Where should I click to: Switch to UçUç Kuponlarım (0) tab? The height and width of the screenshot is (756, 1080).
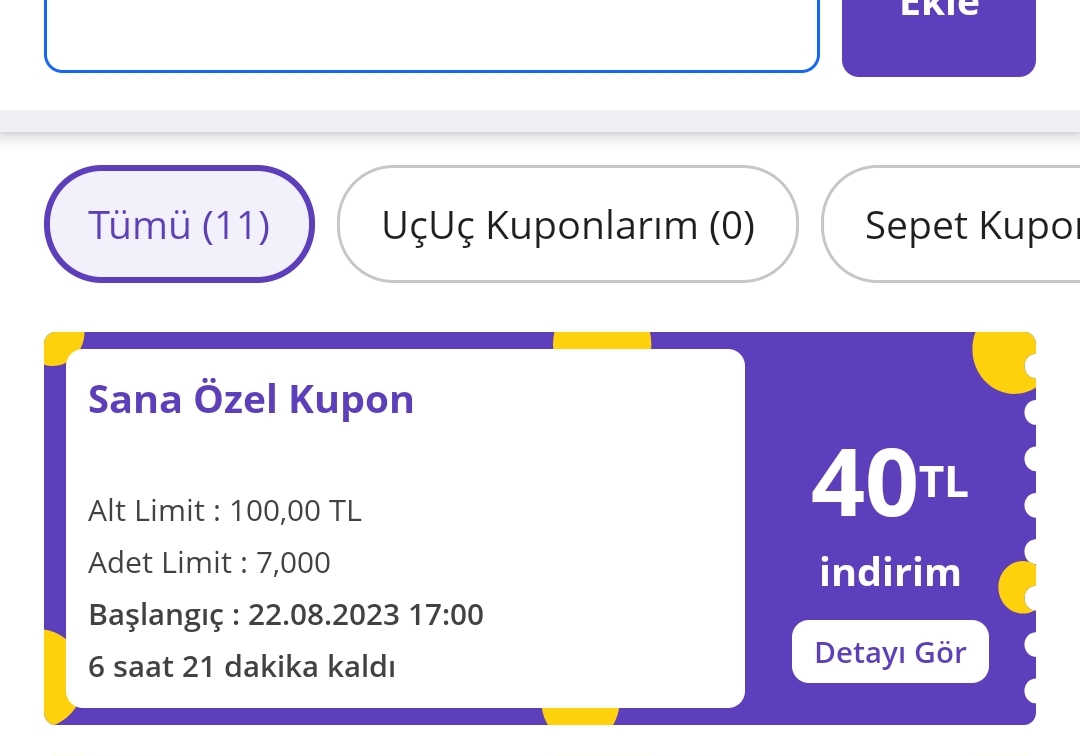567,225
